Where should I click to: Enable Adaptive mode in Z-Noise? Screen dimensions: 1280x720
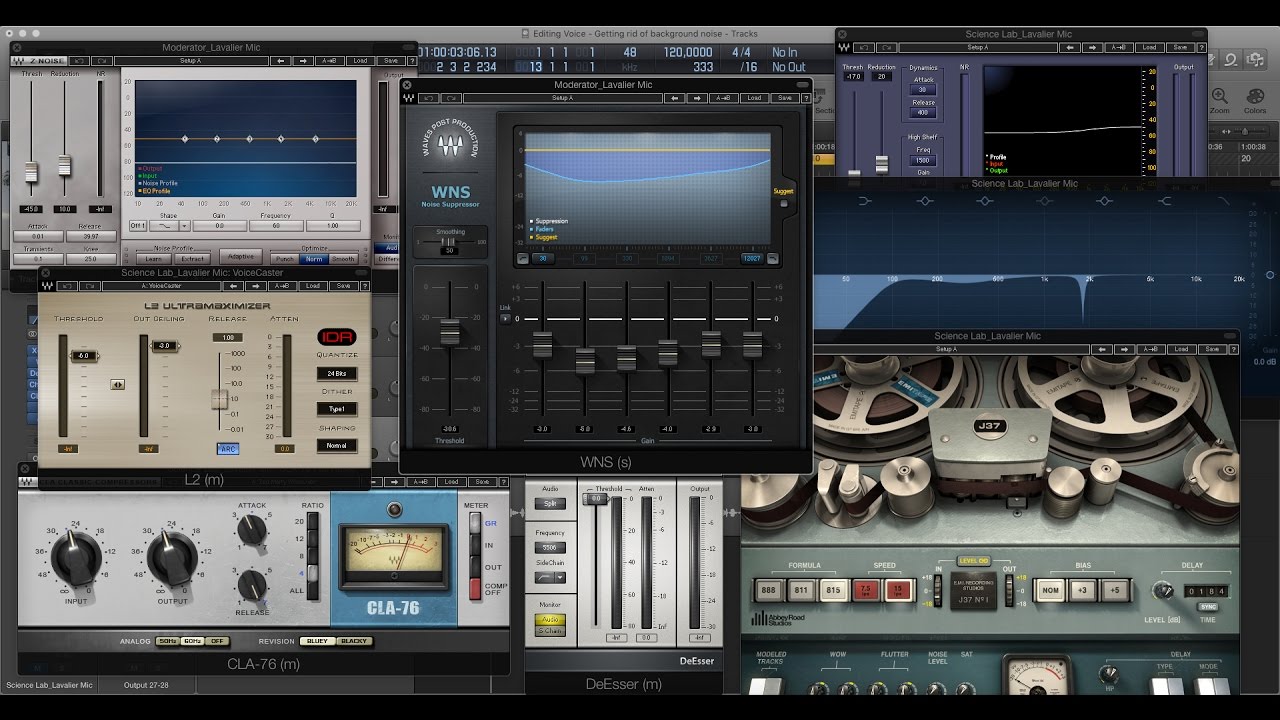[x=240, y=257]
